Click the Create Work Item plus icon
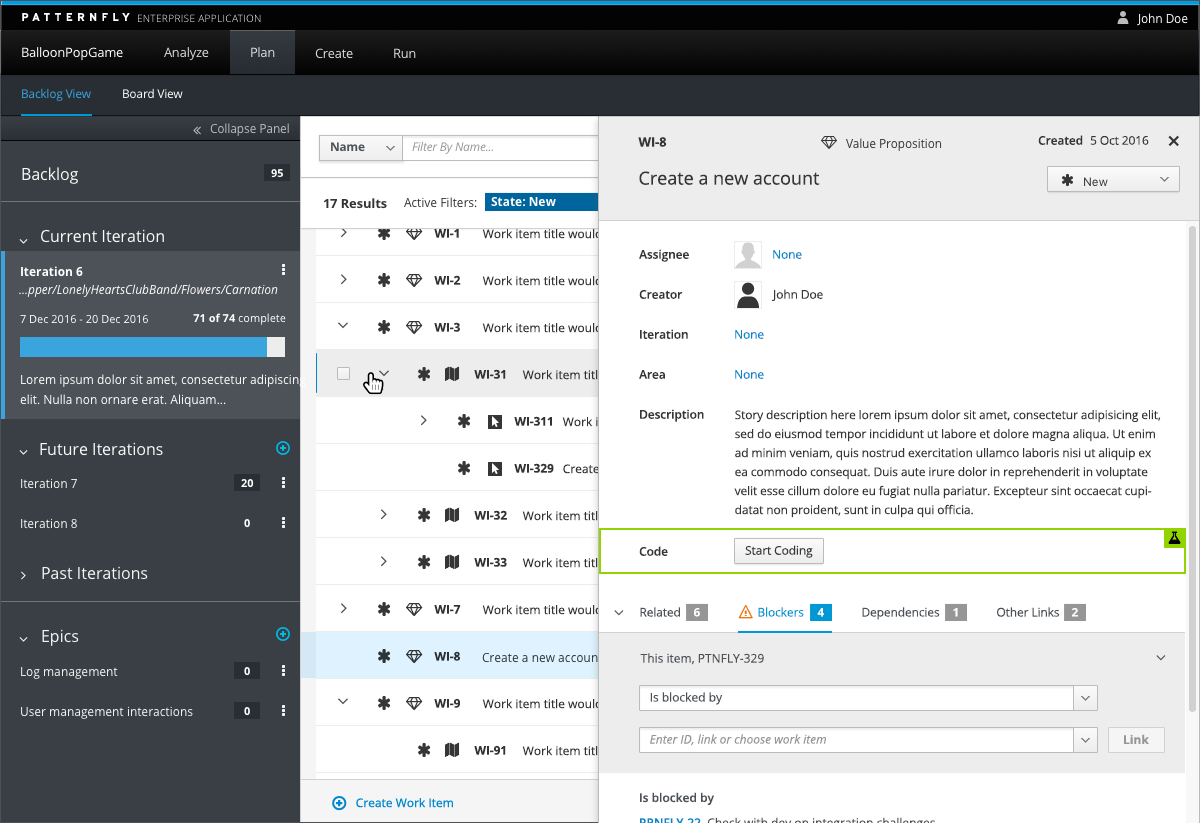1200x823 pixels. (x=339, y=802)
